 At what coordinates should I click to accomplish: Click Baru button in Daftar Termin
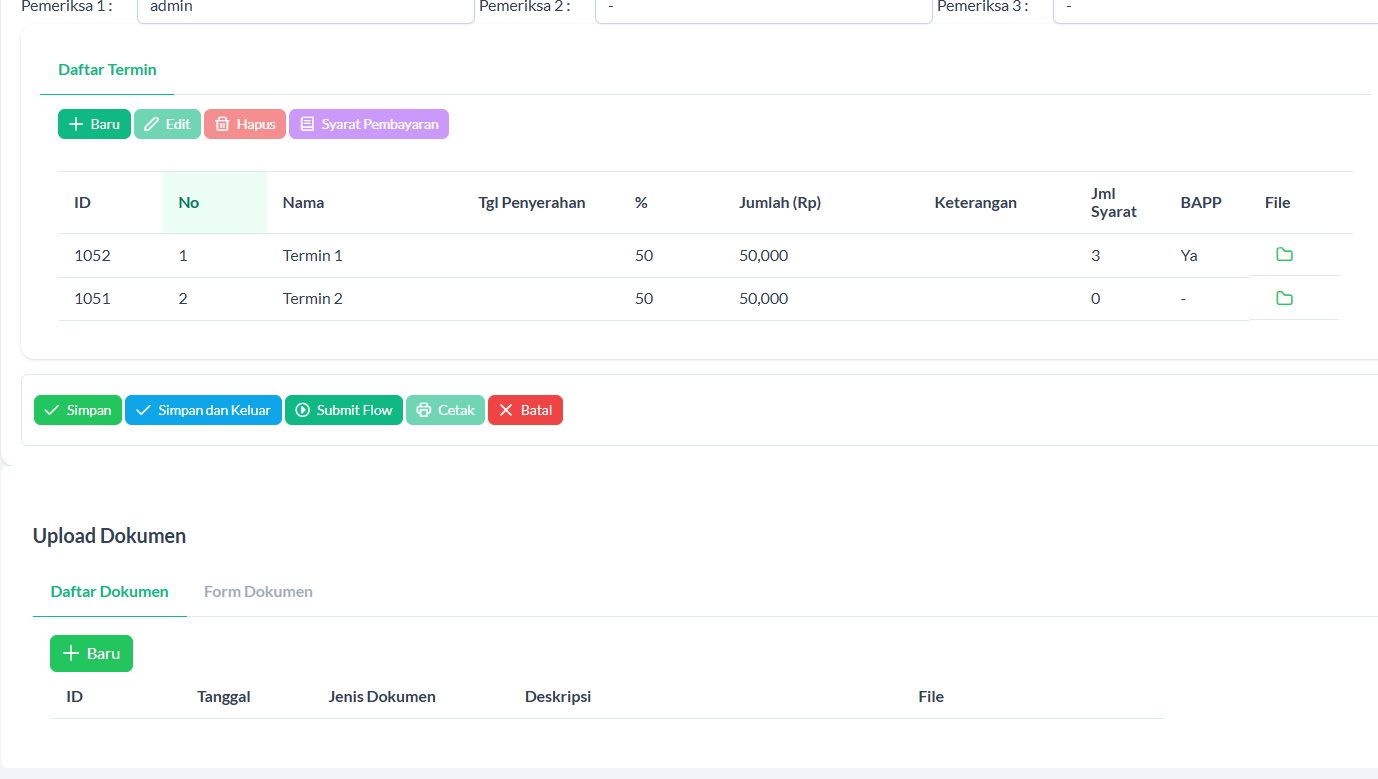click(94, 124)
